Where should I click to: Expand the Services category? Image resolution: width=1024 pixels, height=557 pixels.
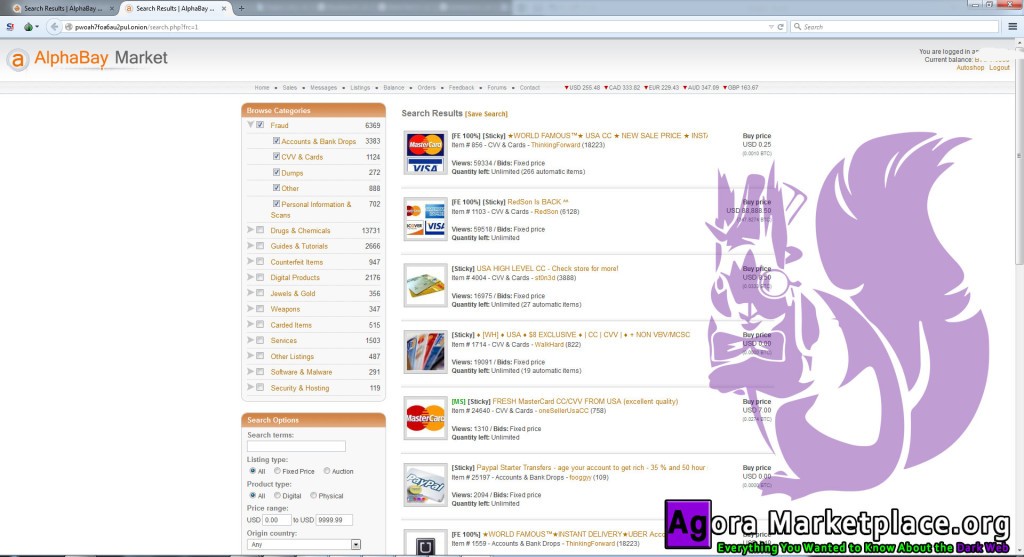click(250, 340)
